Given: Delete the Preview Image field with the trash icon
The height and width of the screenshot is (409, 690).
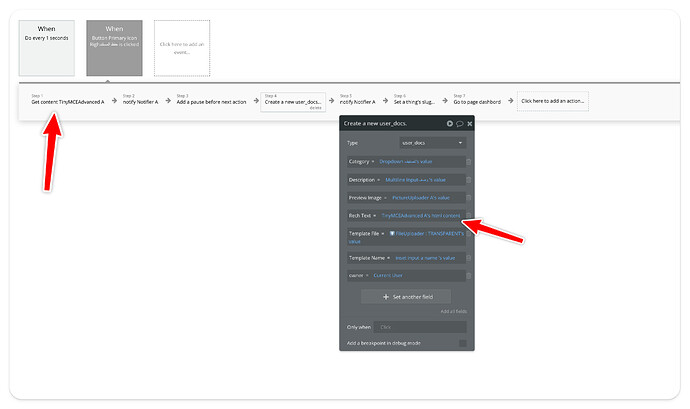Looking at the screenshot, I should 469,198.
